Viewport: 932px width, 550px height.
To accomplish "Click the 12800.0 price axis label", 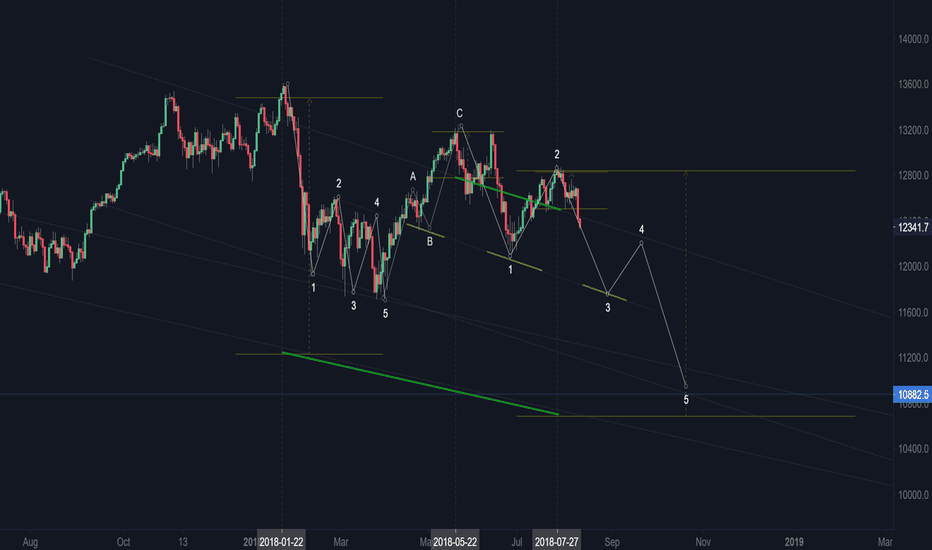I will tap(913, 175).
